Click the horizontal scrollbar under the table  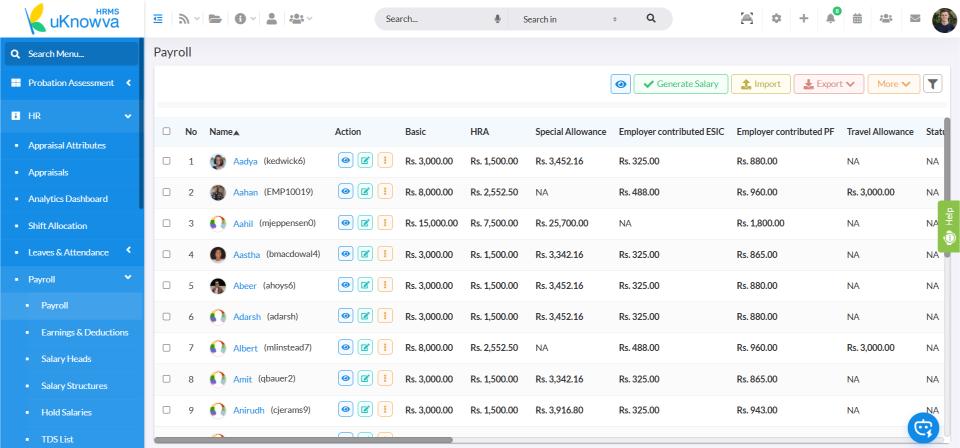click(303, 439)
